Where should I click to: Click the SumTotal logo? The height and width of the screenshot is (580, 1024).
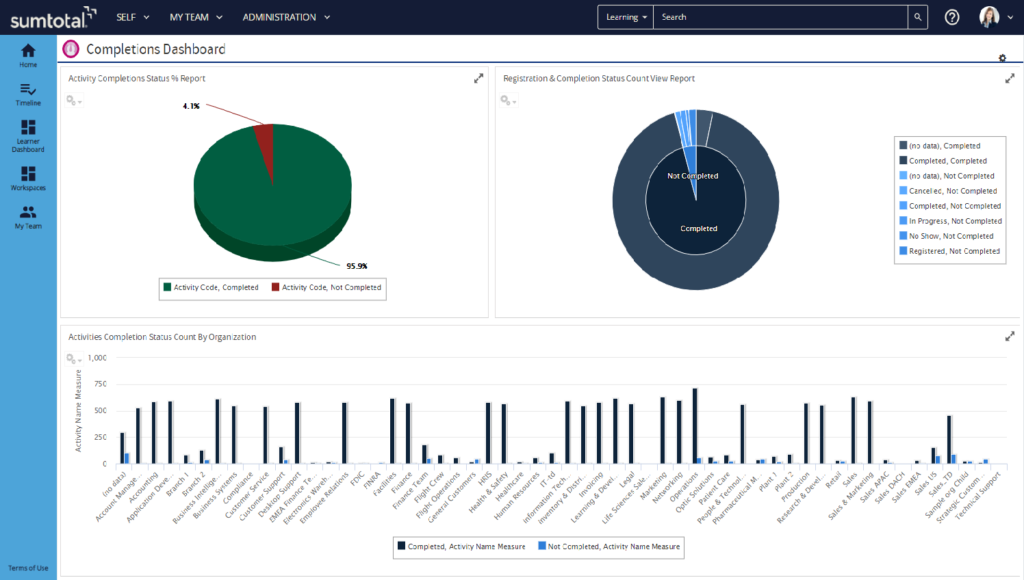(x=53, y=17)
